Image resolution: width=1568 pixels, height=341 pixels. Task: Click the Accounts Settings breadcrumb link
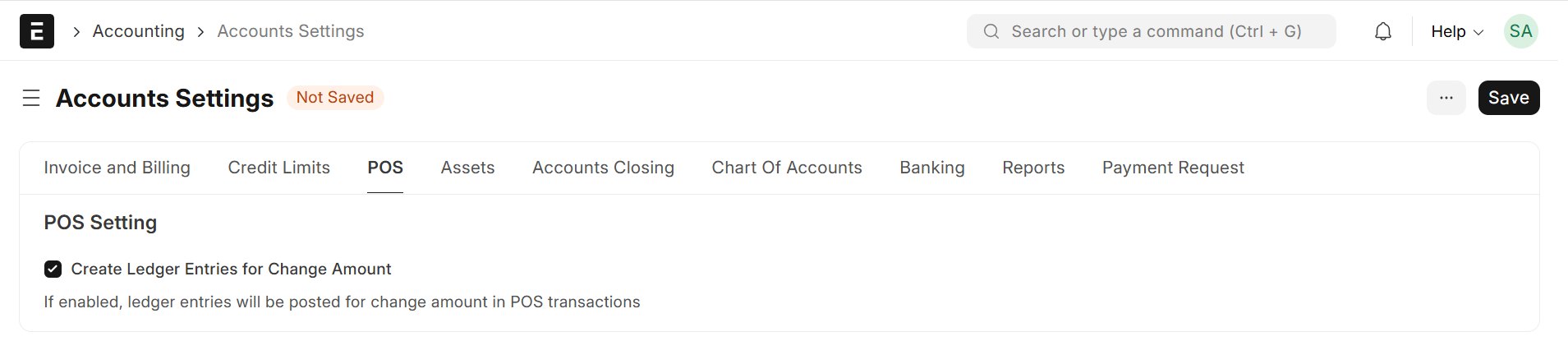pyautogui.click(x=291, y=31)
